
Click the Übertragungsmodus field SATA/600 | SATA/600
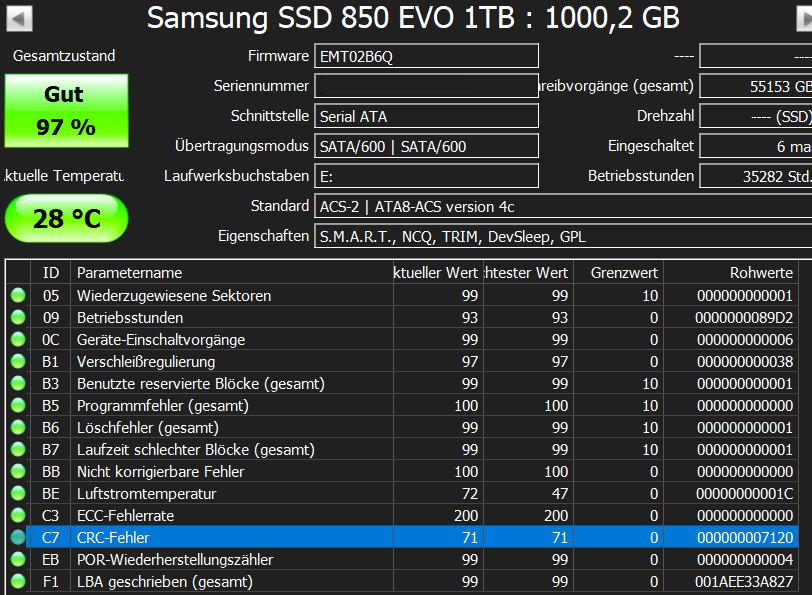pyautogui.click(x=426, y=146)
